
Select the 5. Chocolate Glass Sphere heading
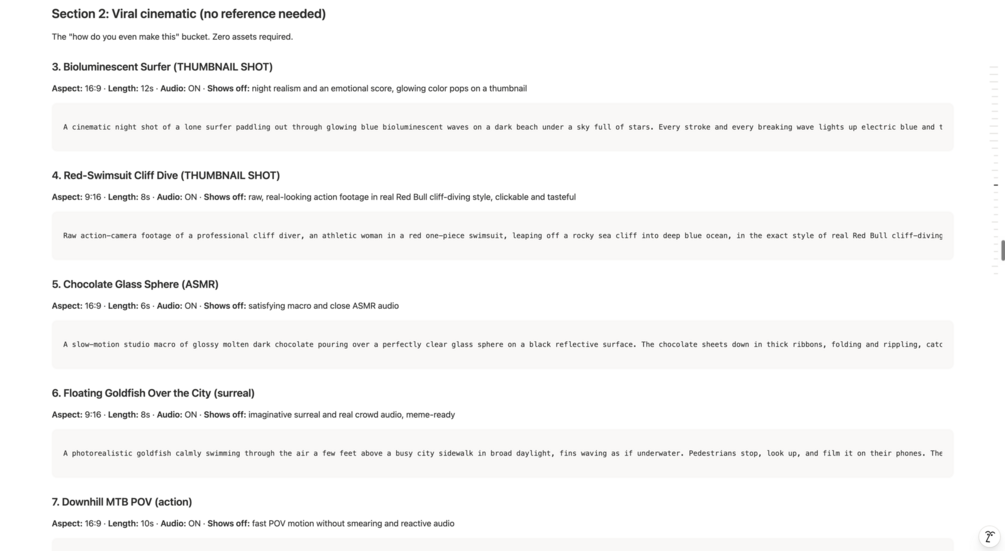click(x=135, y=284)
